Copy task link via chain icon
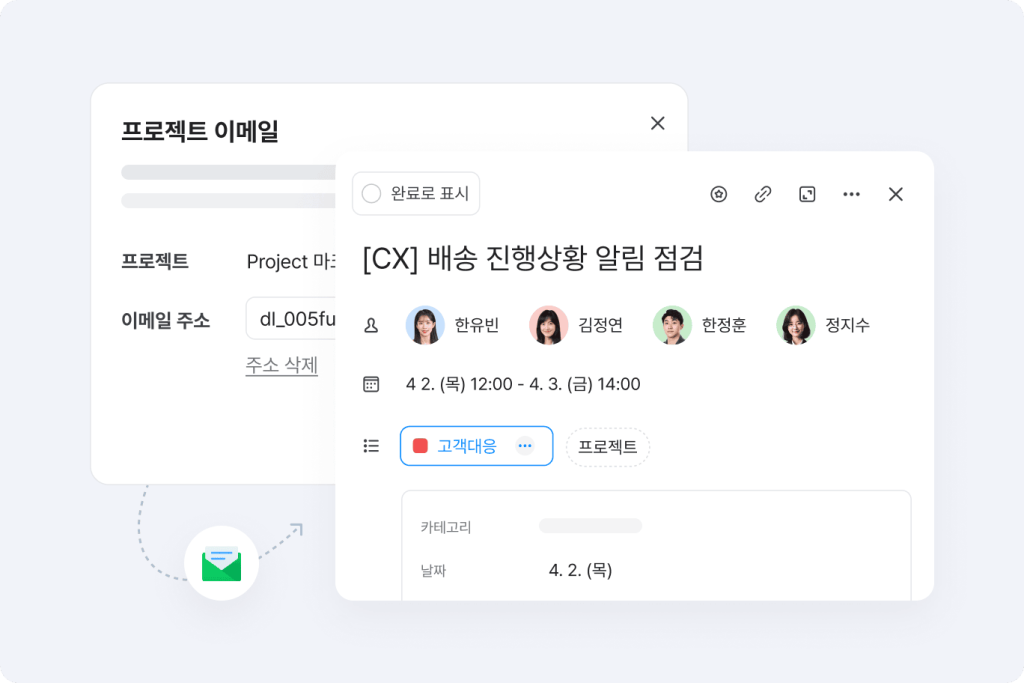 tap(763, 194)
